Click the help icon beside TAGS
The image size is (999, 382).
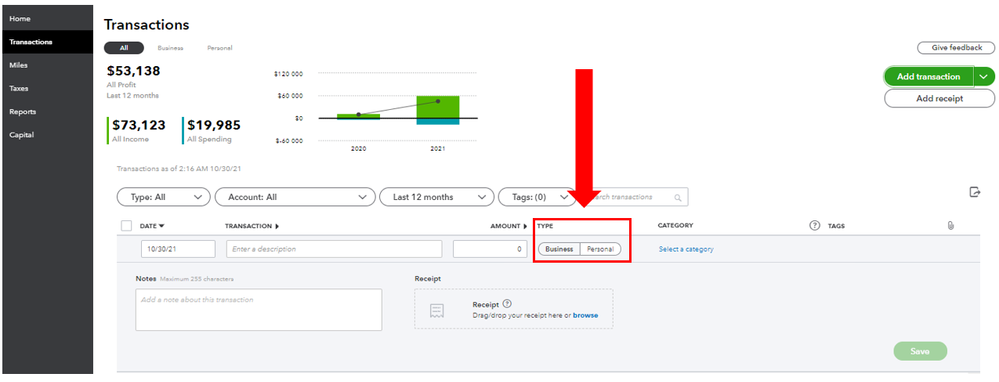(814, 225)
